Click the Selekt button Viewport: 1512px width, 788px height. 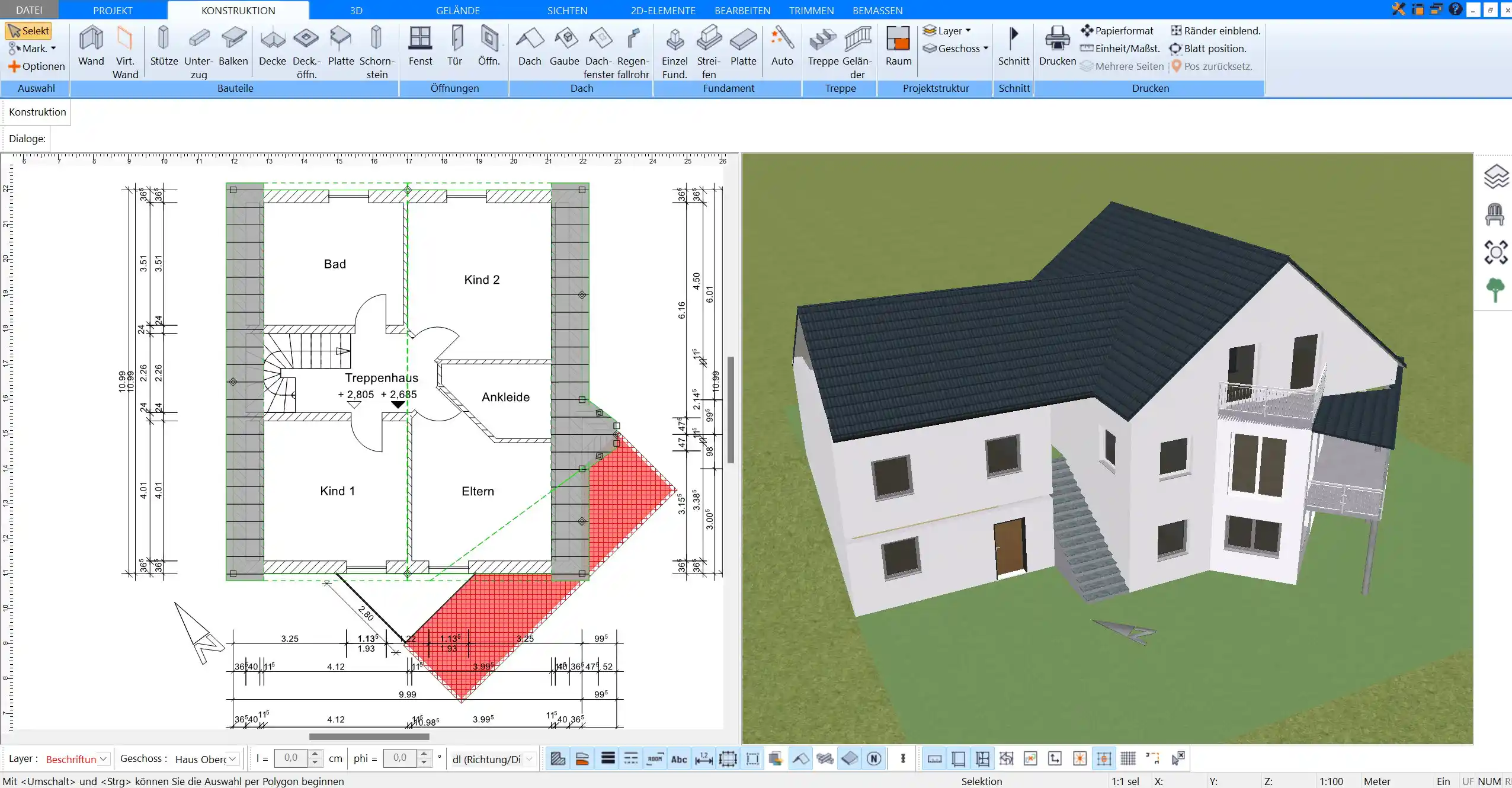[x=29, y=31]
